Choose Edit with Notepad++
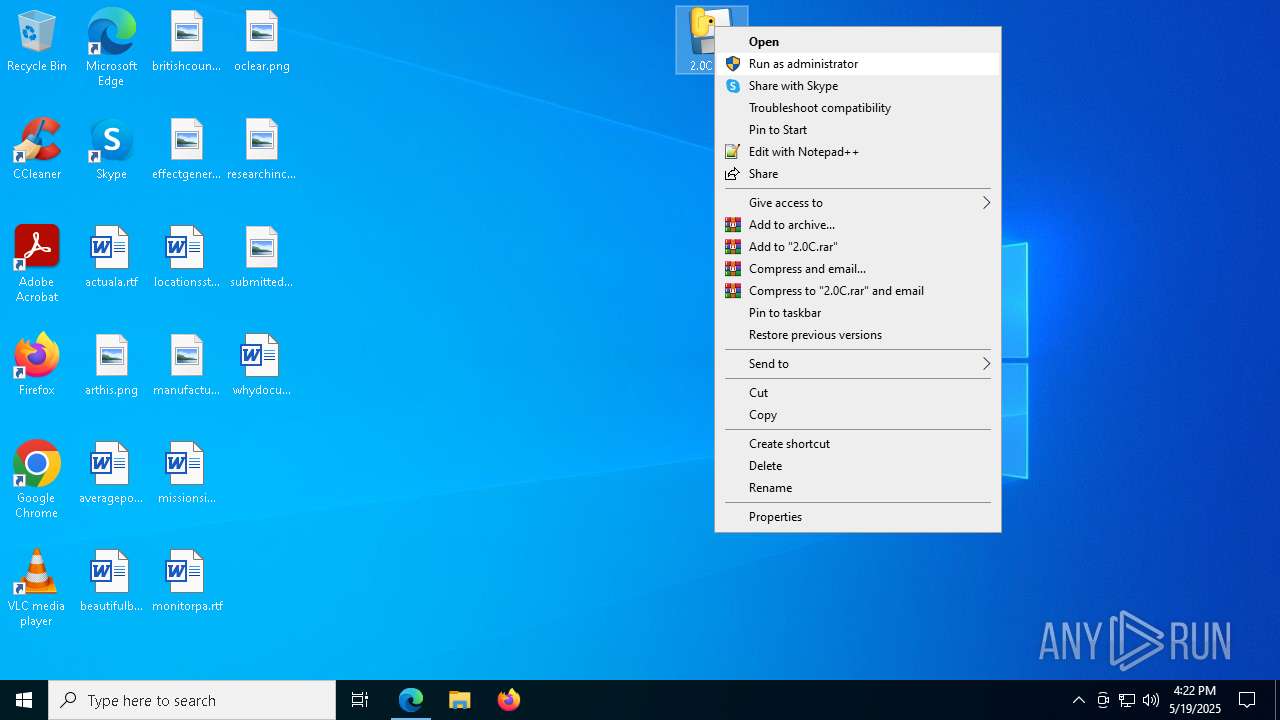 coord(858,152)
